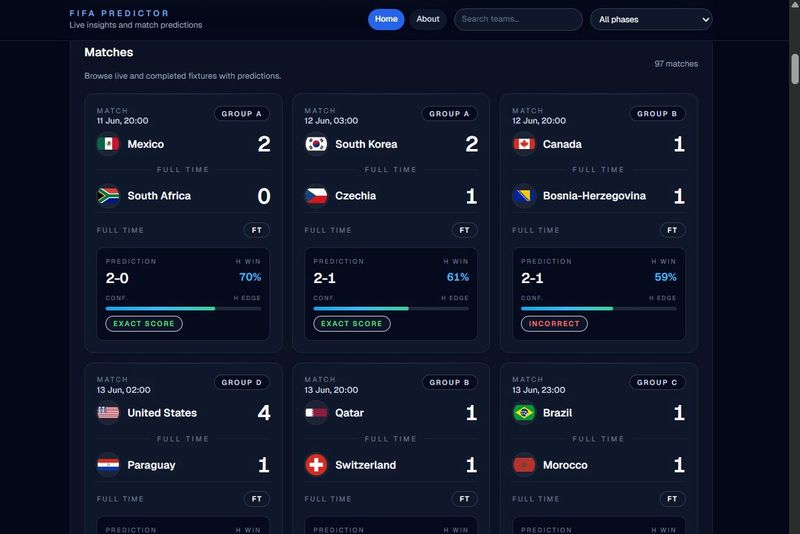This screenshot has width=800, height=534.
Task: Click the confidence bar in Mexico prediction
Action: 183,309
